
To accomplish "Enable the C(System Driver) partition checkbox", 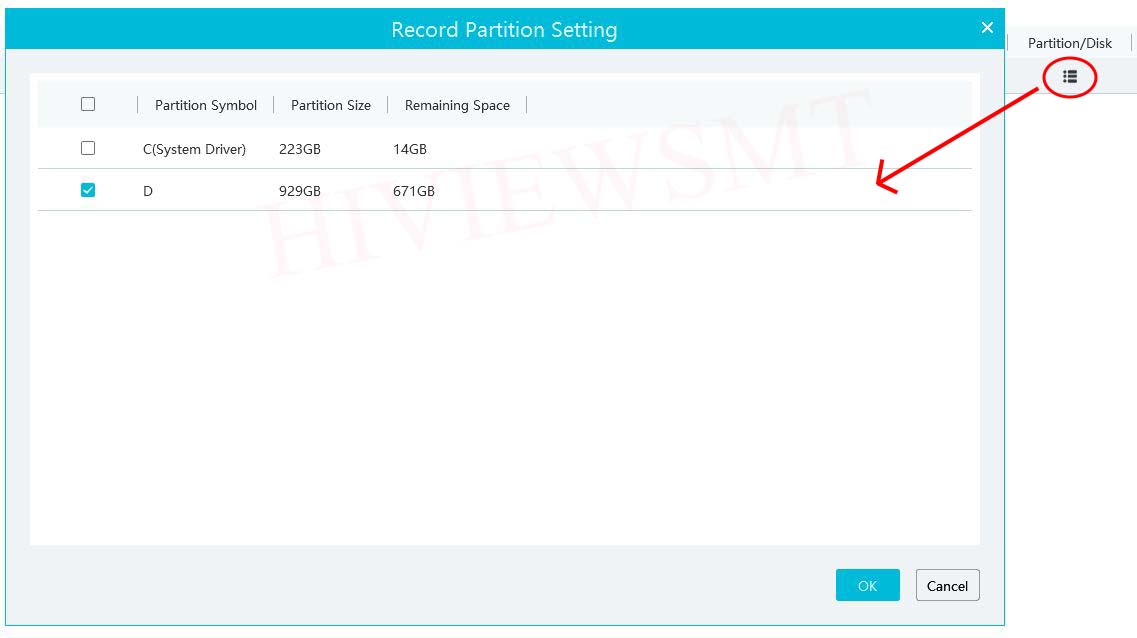I will (88, 148).
